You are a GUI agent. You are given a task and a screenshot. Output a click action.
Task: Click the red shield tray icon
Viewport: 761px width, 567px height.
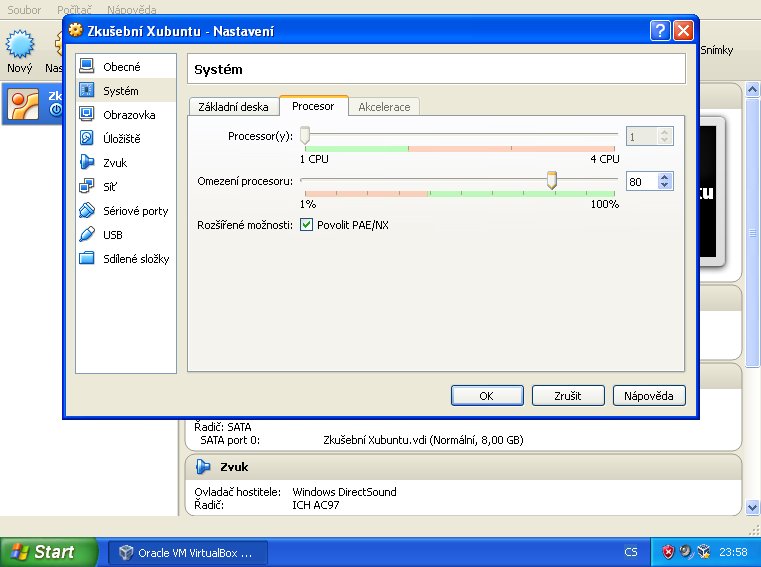coord(668,552)
